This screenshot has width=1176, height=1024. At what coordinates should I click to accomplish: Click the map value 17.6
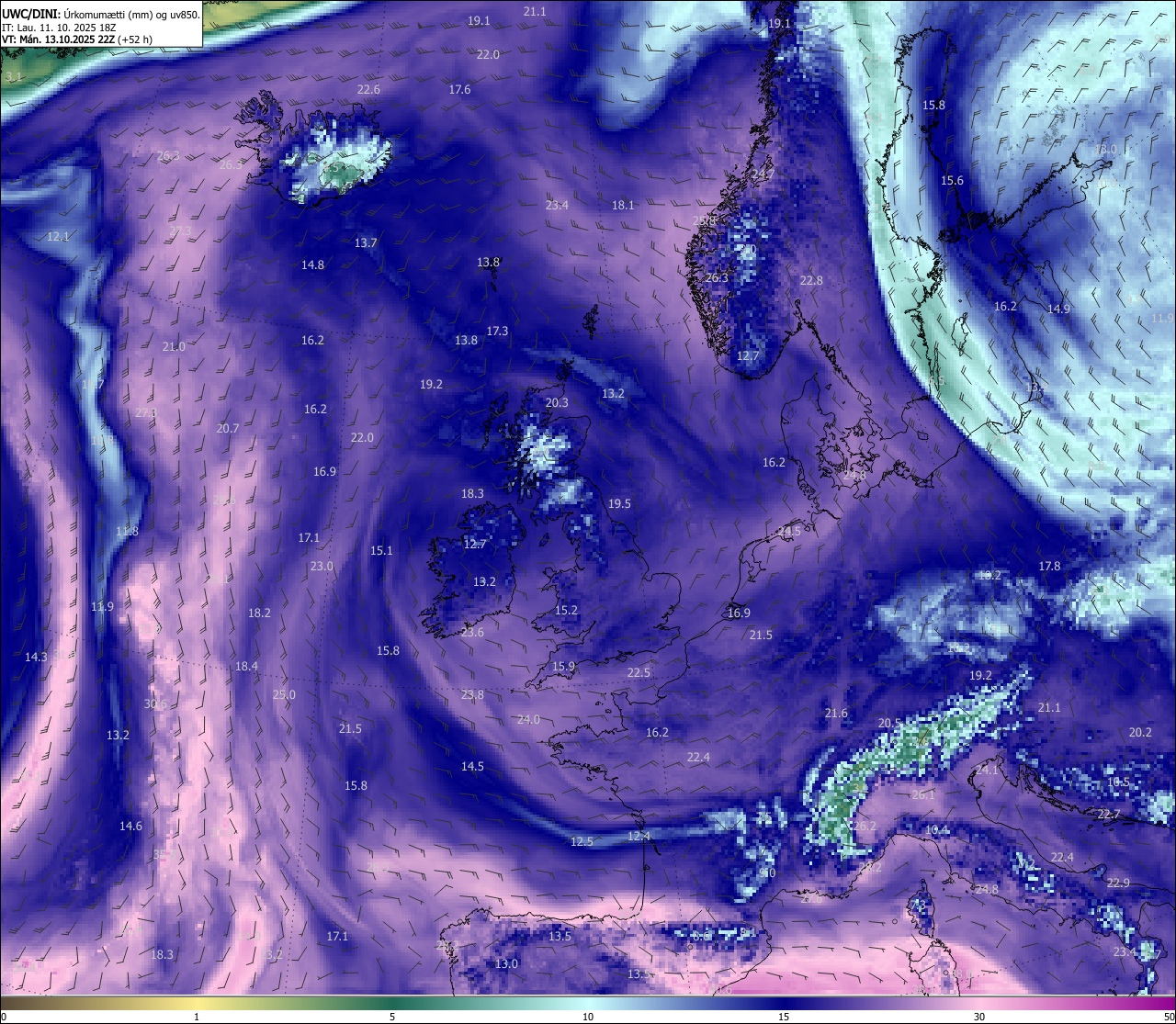coord(459,89)
